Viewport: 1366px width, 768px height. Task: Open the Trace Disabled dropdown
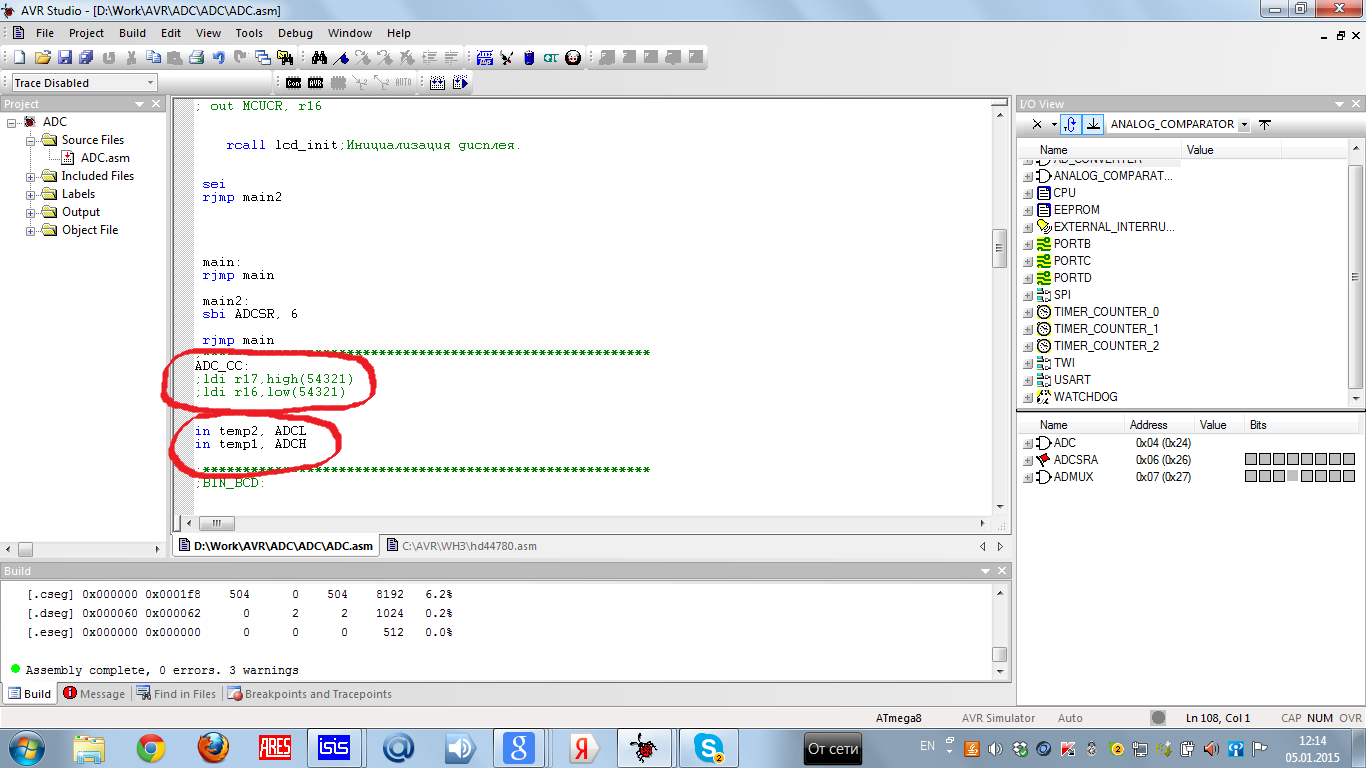[x=150, y=83]
